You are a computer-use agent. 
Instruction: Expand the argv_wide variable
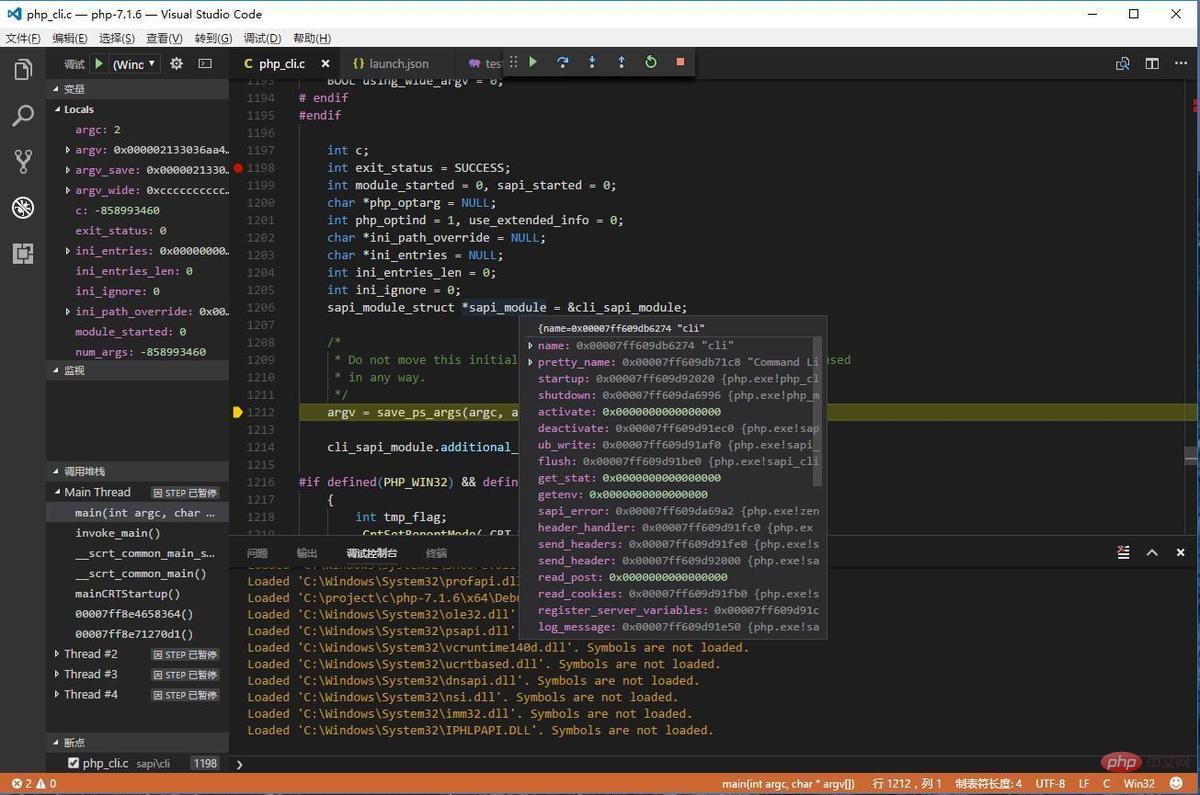(x=67, y=190)
